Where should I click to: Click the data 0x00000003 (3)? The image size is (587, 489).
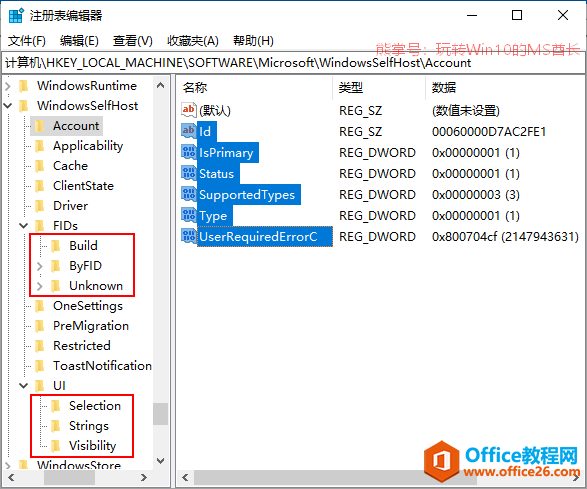click(x=475, y=195)
